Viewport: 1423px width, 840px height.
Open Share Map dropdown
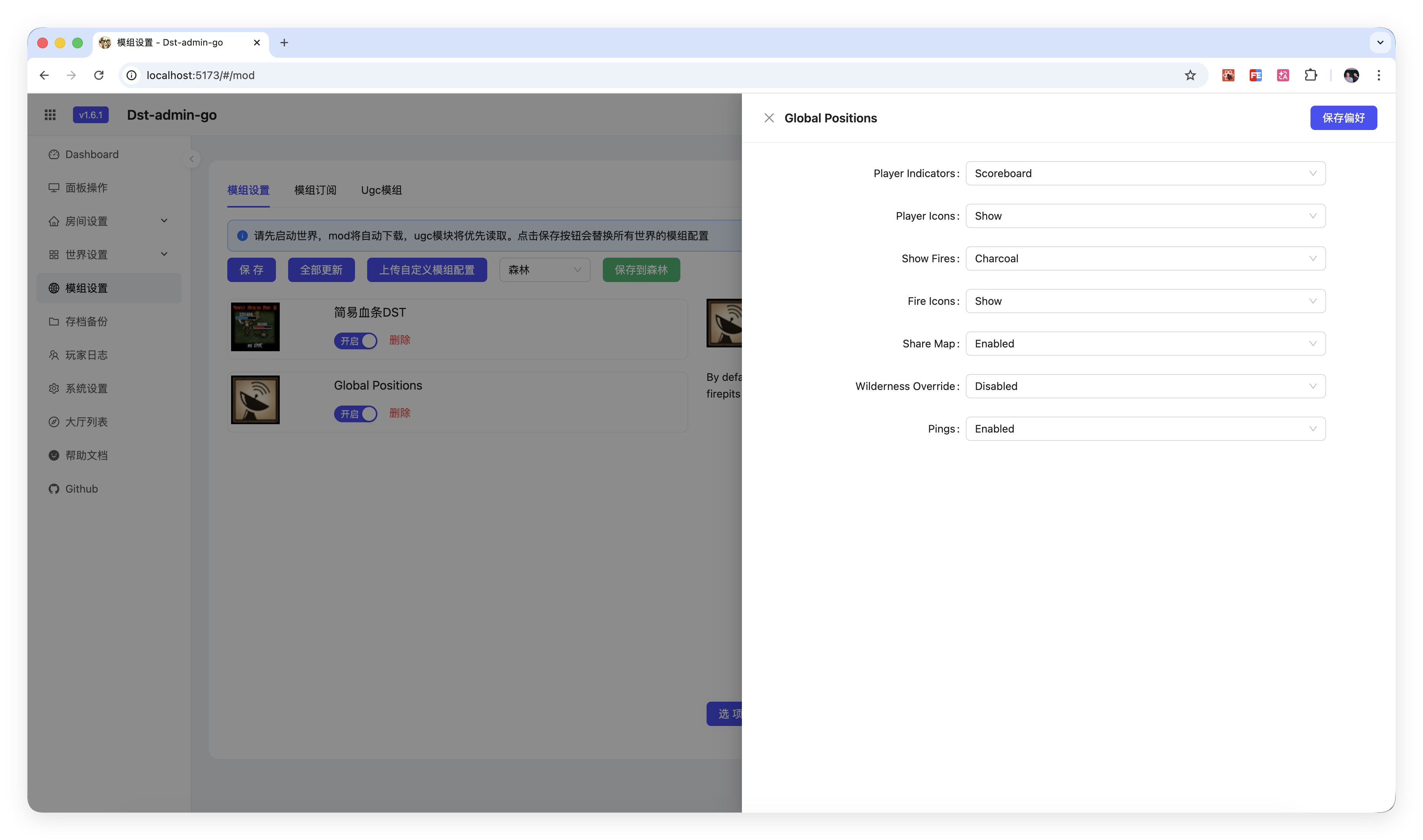tap(1145, 344)
